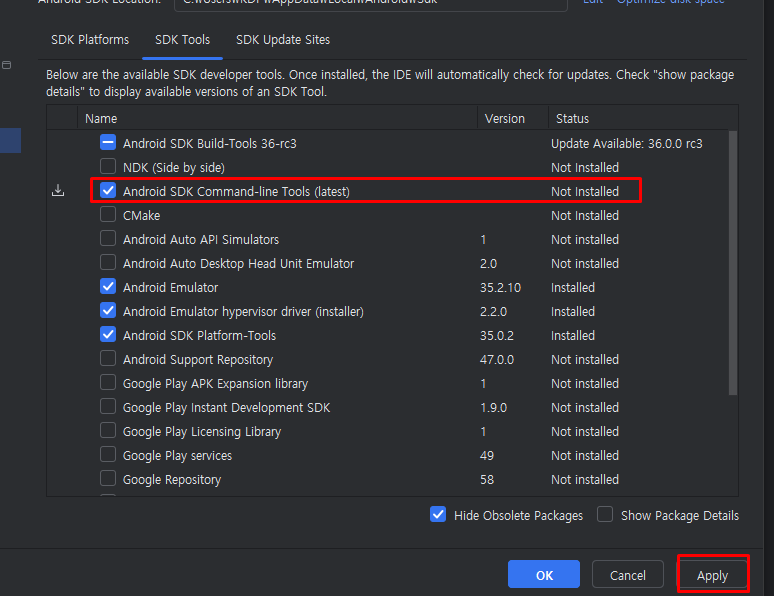Click the Google Repository row label
The image size is (774, 596).
pos(172,479)
